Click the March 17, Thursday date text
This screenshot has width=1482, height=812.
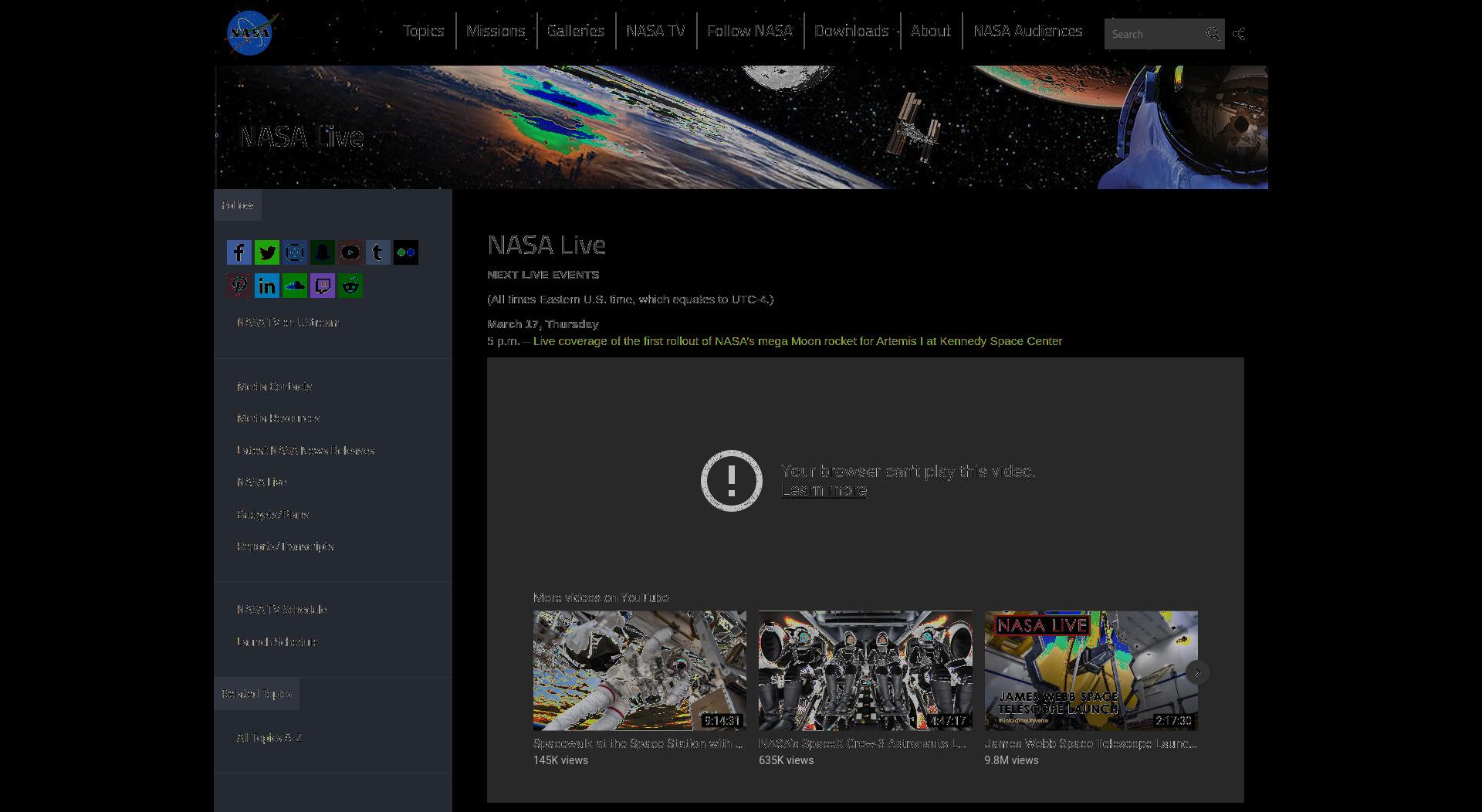coord(543,324)
